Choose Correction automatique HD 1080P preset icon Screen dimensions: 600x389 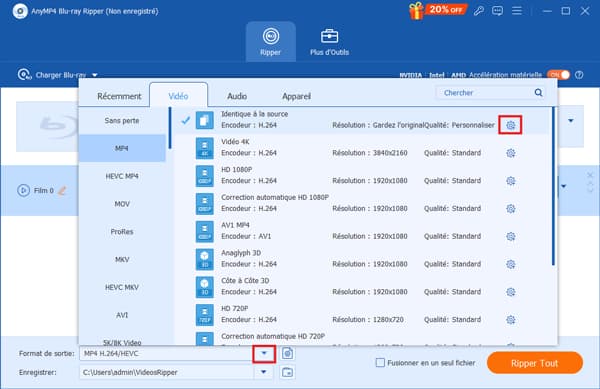[x=204, y=203]
